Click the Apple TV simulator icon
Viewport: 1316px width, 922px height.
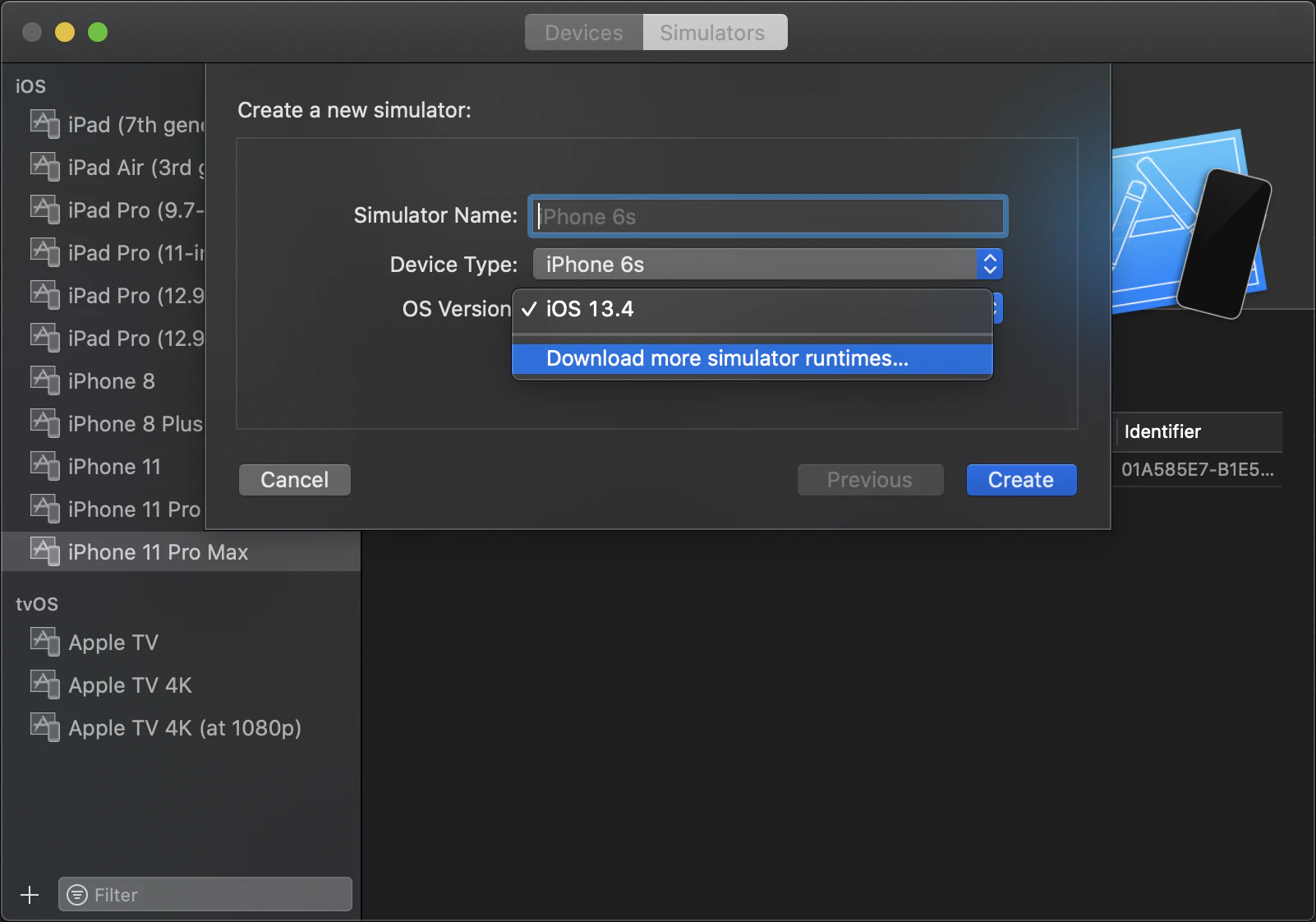(45, 643)
